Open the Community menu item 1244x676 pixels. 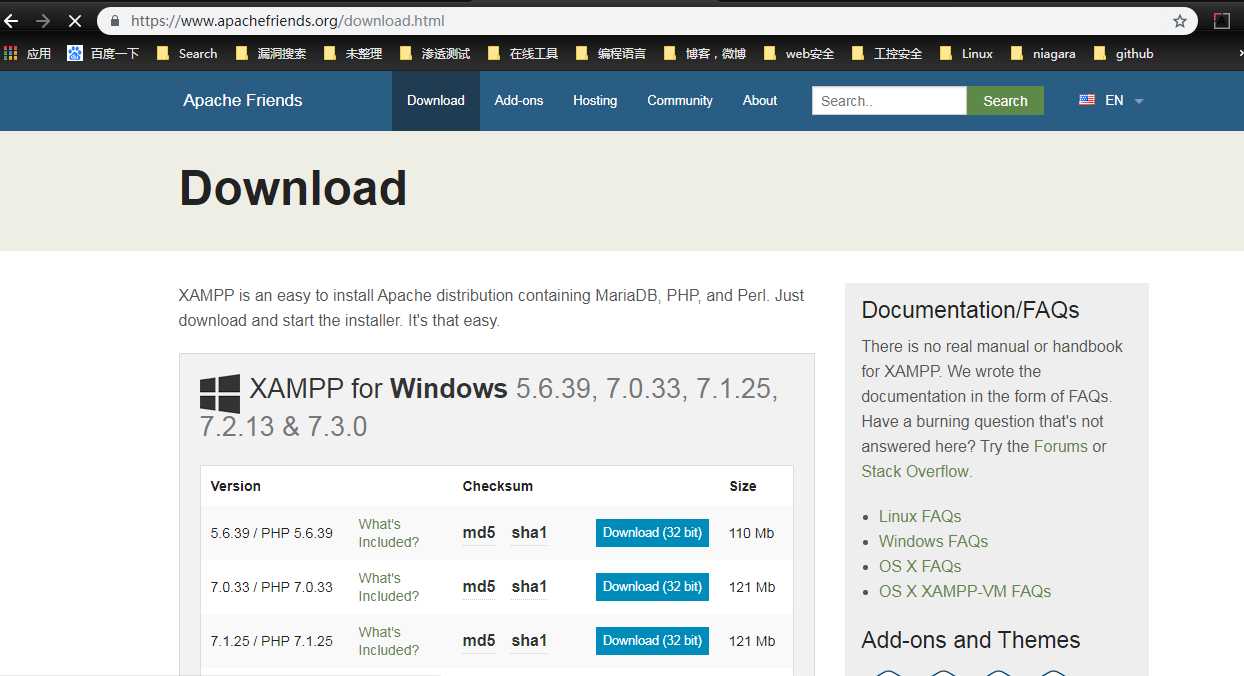(x=680, y=100)
